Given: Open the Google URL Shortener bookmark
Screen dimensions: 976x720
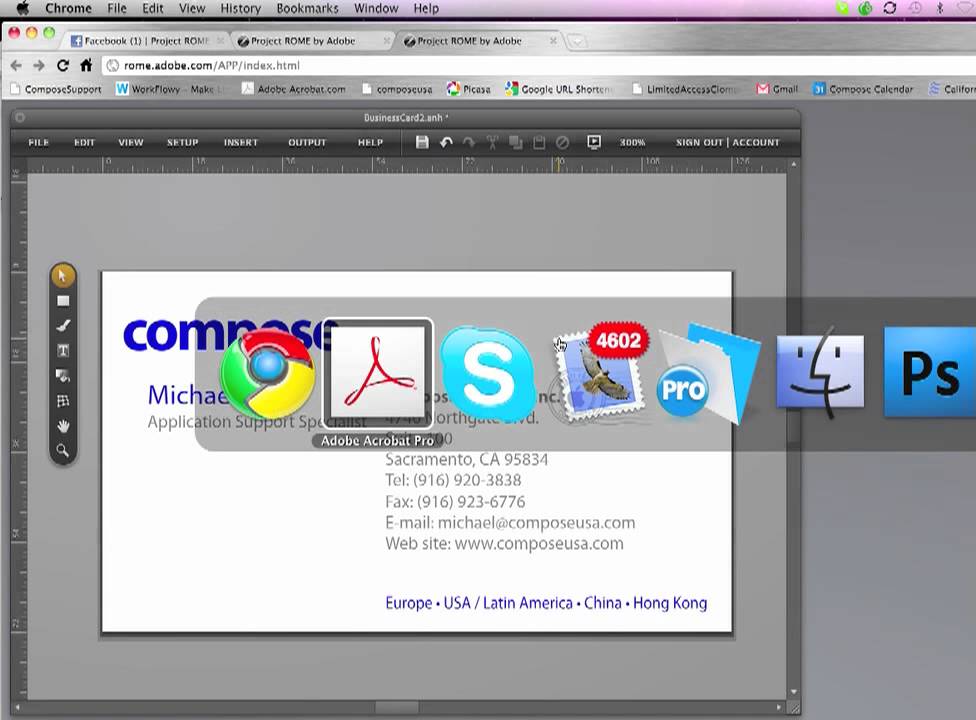Looking at the screenshot, I should pyautogui.click(x=560, y=89).
